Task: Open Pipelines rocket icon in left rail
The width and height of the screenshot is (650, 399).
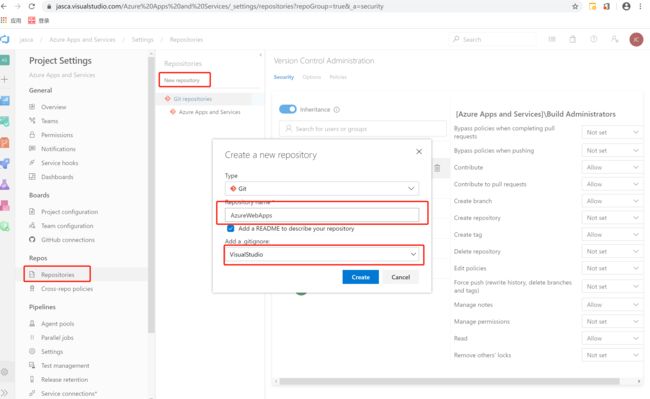Action: pos(5,163)
